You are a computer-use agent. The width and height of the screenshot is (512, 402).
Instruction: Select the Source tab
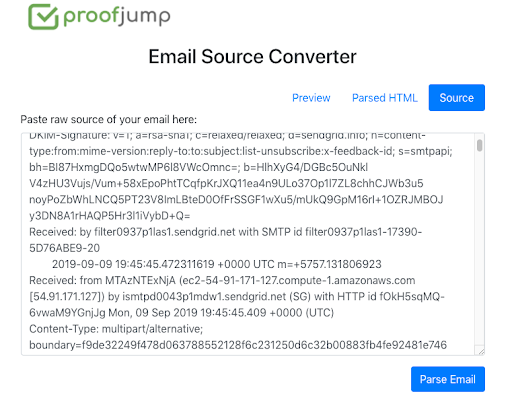[456, 98]
